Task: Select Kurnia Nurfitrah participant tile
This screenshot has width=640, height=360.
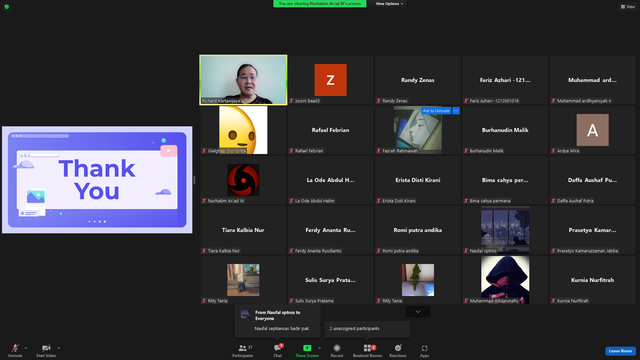Action: (x=592, y=280)
